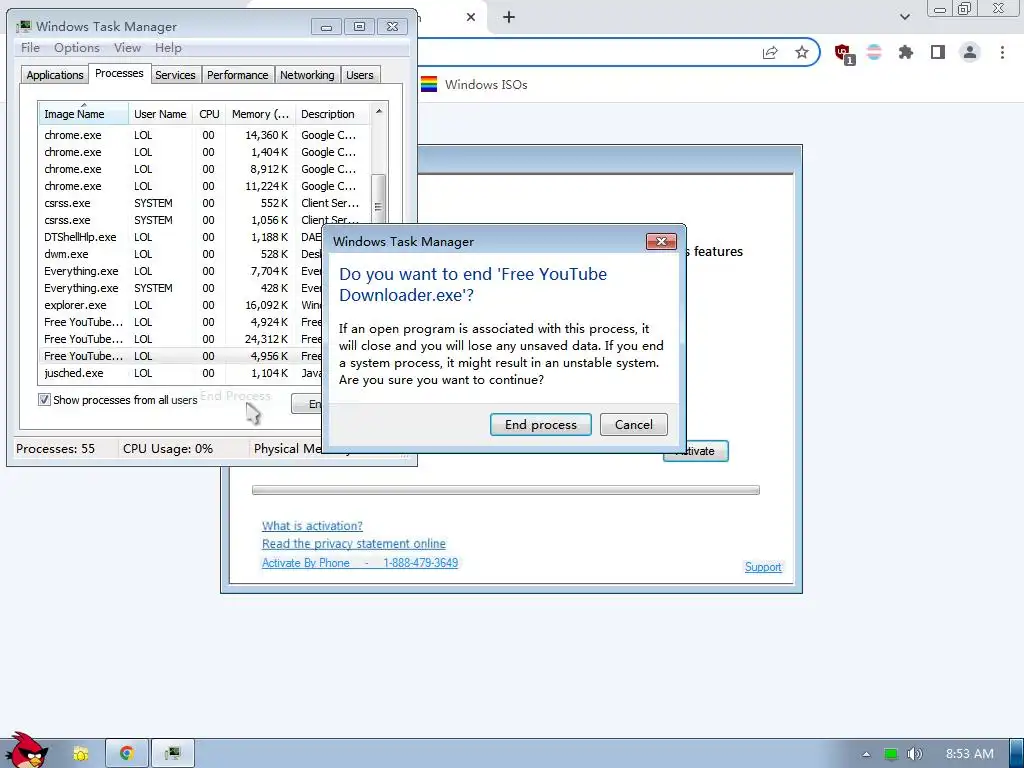The image size is (1024, 768).
Task: Open the Chrome extensions puzzle icon
Action: [x=906, y=53]
